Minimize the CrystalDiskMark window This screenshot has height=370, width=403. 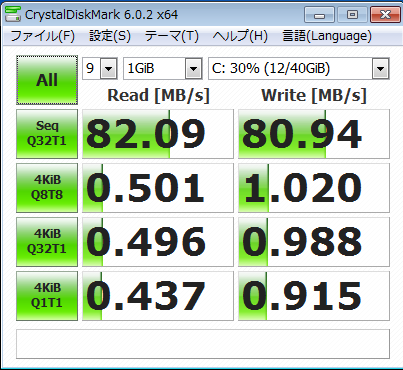tap(319, 15)
